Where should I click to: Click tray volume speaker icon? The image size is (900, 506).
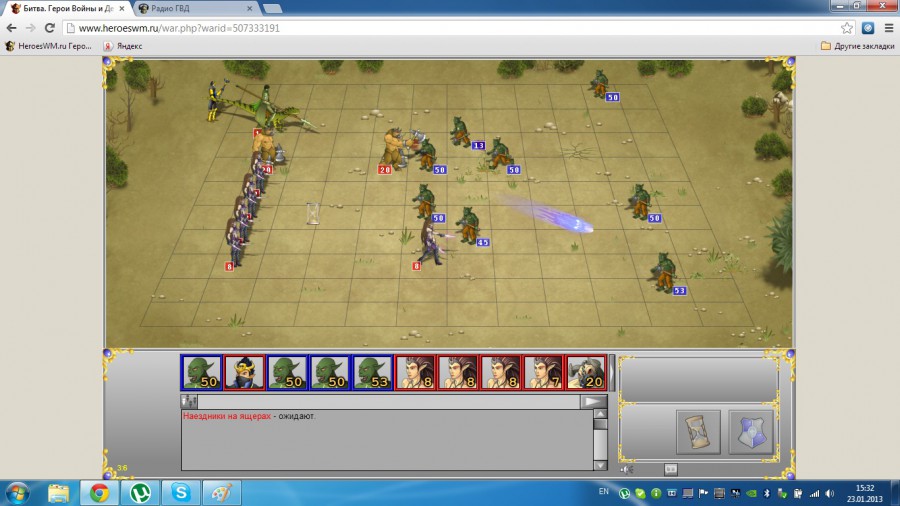830,493
